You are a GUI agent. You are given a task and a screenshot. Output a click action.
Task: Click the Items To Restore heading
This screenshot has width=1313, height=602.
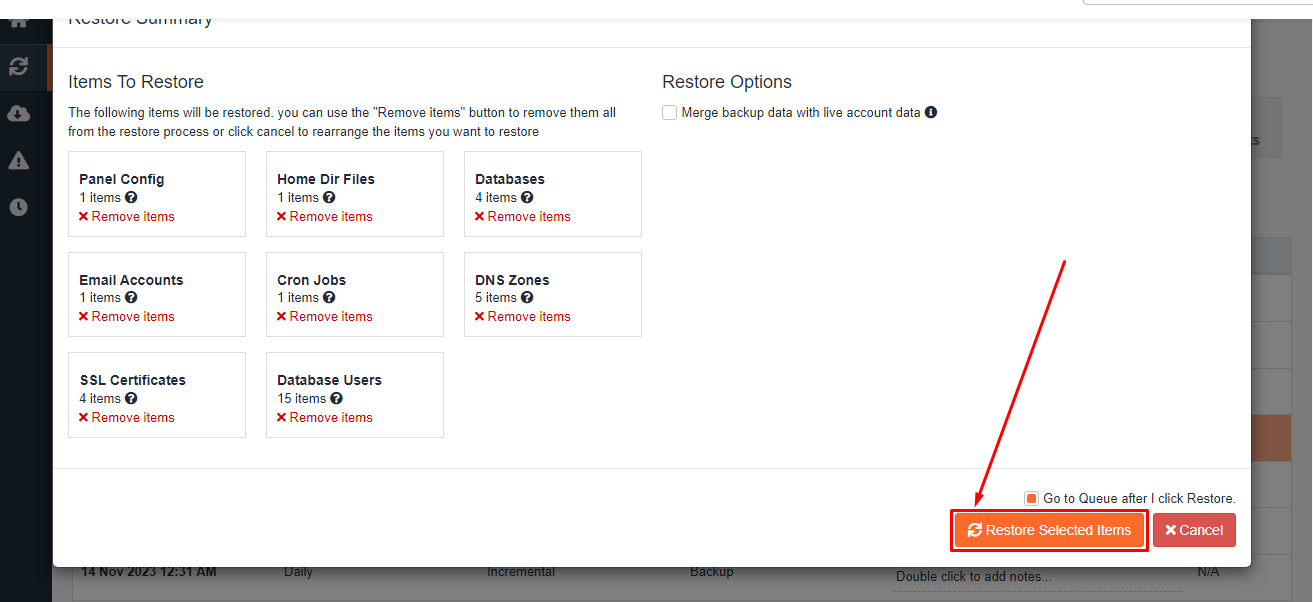[x=136, y=82]
